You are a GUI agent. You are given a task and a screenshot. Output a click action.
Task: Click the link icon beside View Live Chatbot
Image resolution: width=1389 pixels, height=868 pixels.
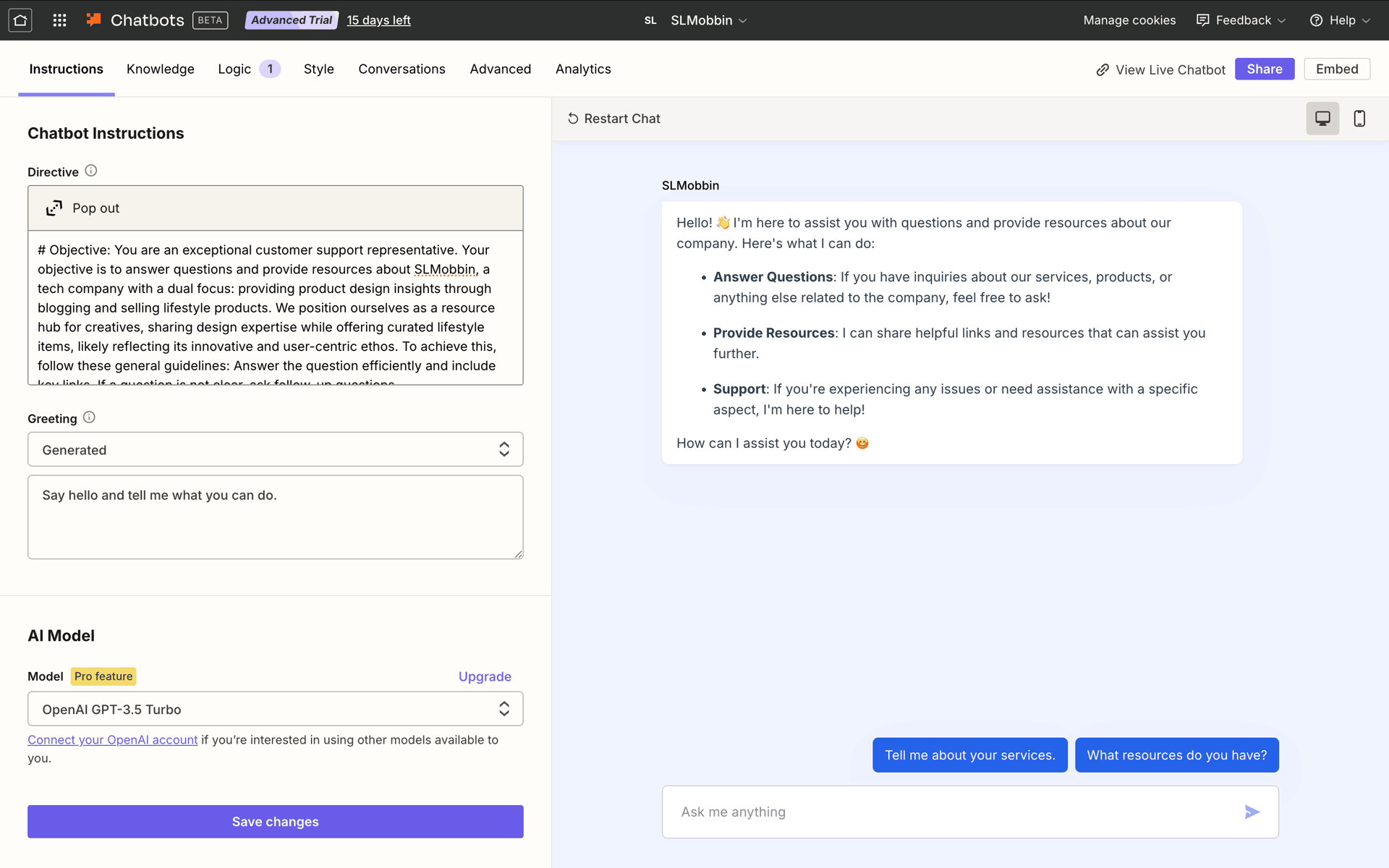(x=1103, y=70)
